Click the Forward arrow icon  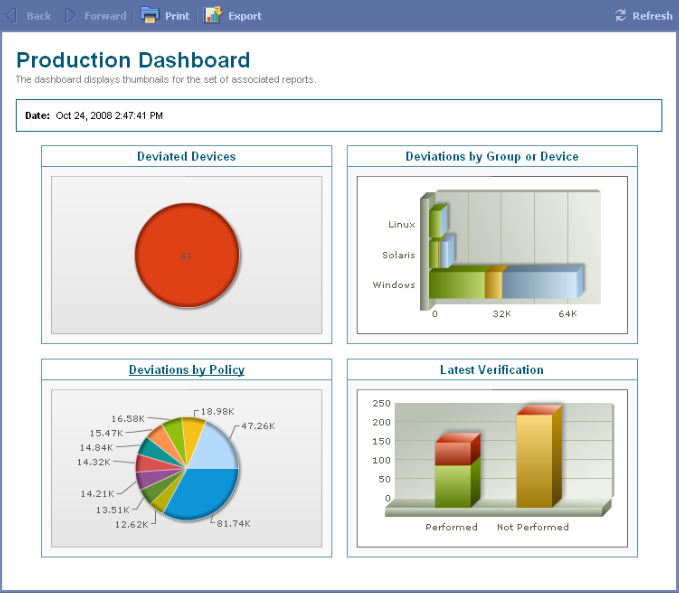click(x=71, y=15)
